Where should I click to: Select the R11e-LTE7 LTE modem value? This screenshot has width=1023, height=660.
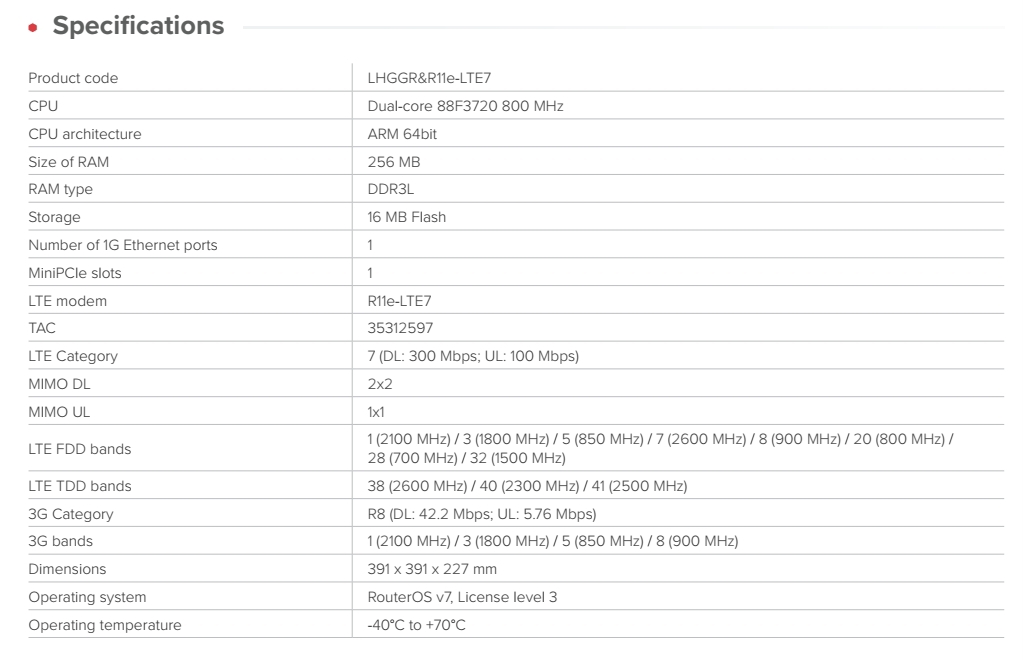pyautogui.click(x=399, y=298)
